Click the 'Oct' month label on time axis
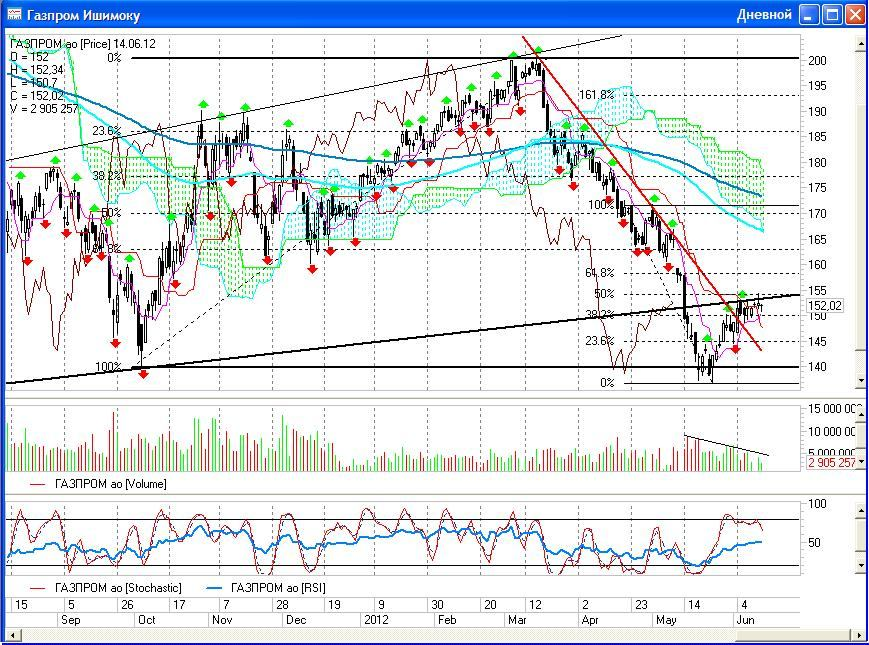Image resolution: width=869 pixels, height=645 pixels. tap(146, 620)
